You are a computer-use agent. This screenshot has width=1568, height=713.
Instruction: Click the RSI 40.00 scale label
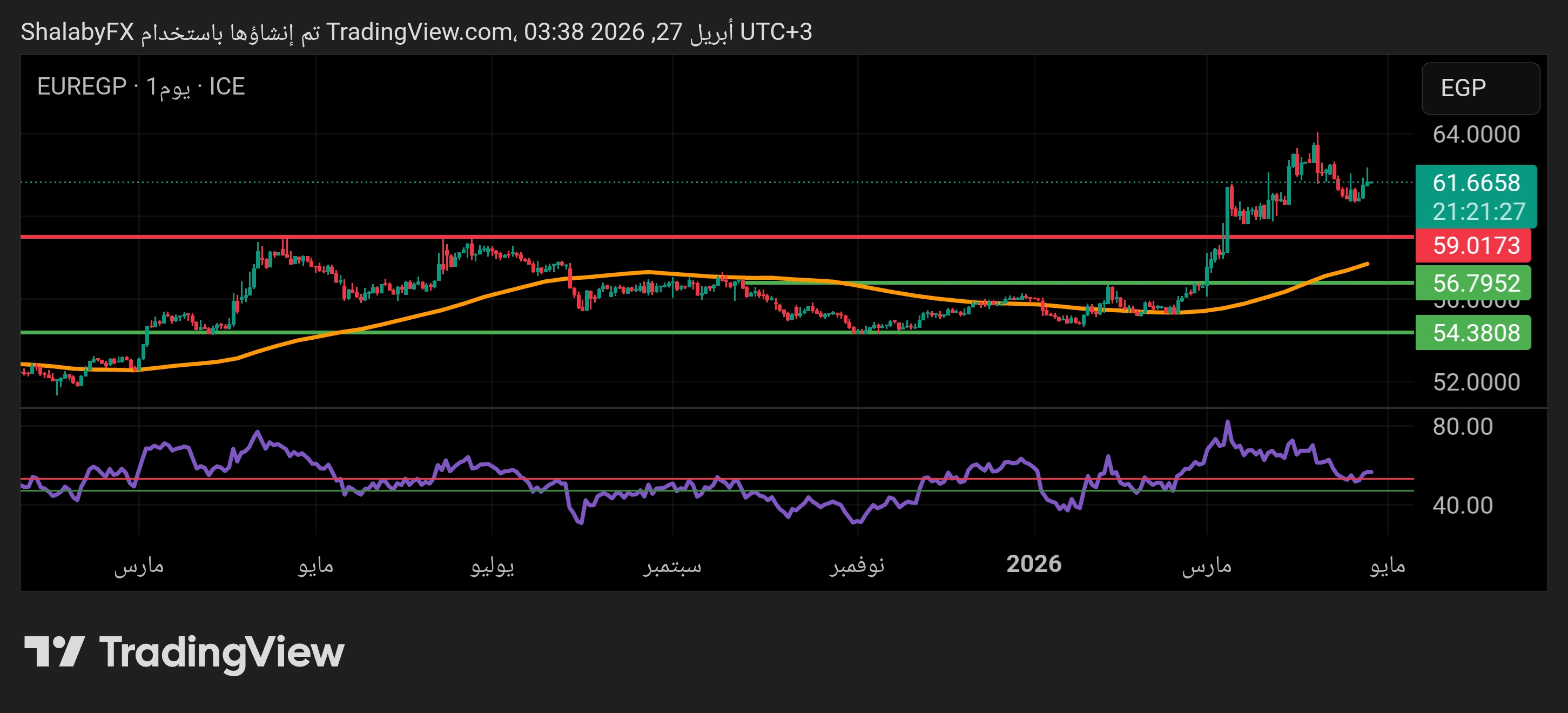click(1462, 506)
